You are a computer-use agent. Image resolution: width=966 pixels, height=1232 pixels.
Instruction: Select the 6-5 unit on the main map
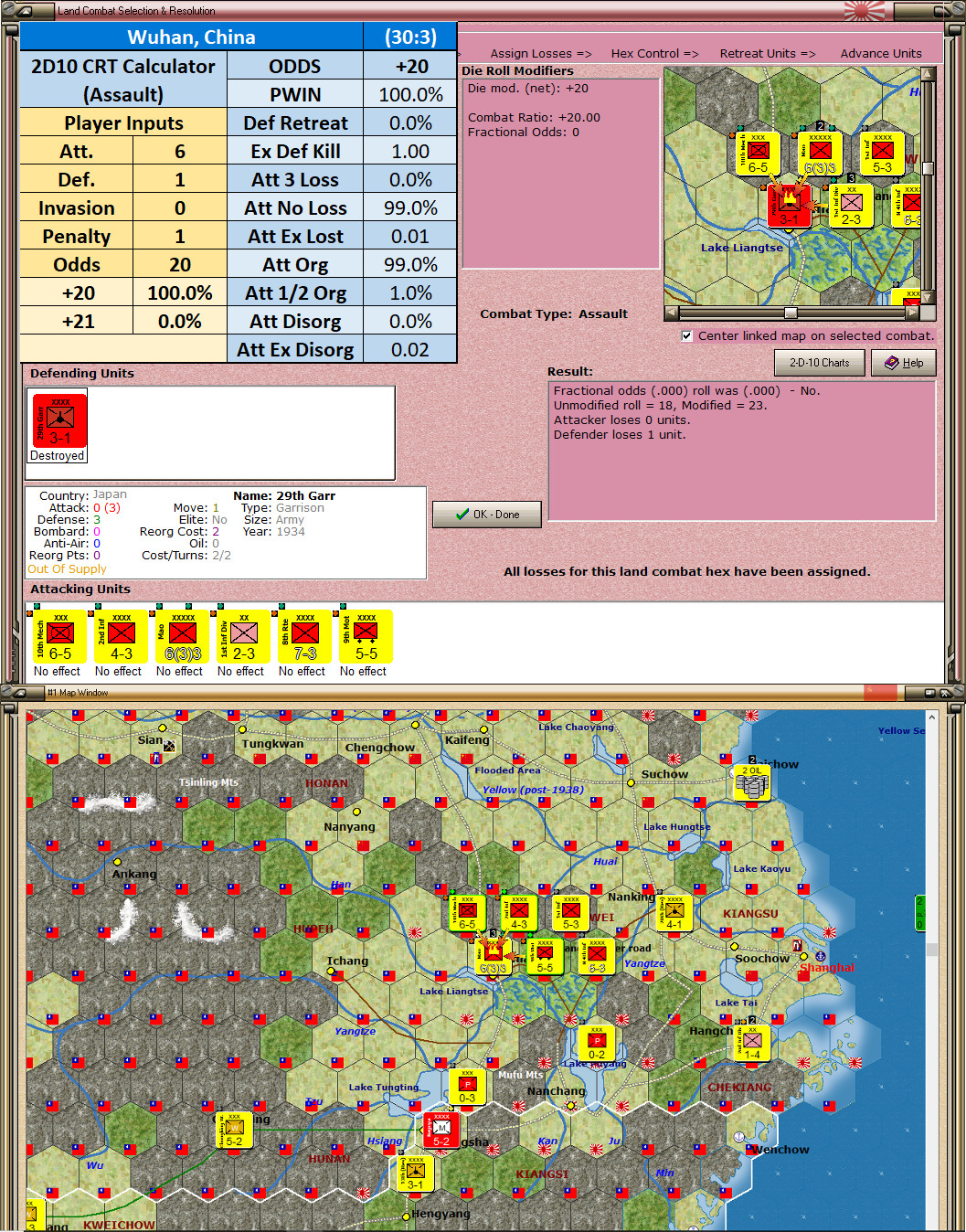(467, 911)
